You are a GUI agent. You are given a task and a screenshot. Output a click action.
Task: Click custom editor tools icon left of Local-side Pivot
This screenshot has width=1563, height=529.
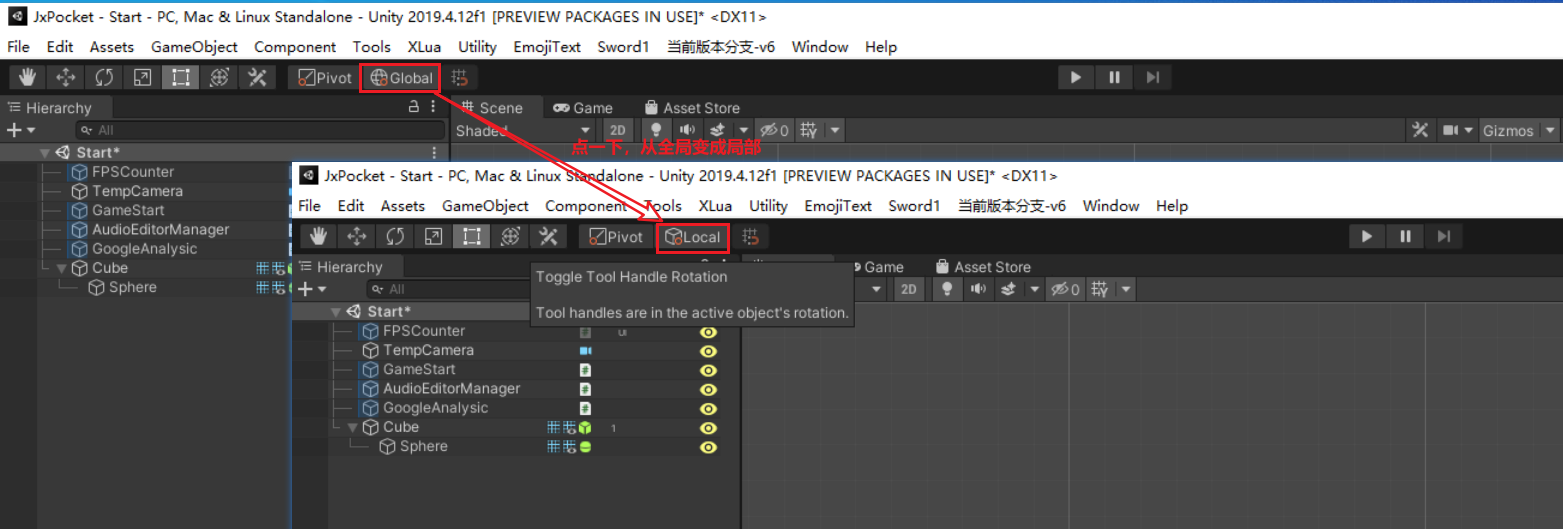click(x=548, y=237)
